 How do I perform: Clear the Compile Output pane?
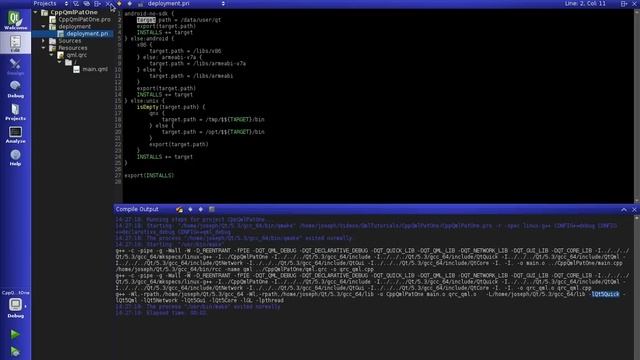[x=179, y=209]
